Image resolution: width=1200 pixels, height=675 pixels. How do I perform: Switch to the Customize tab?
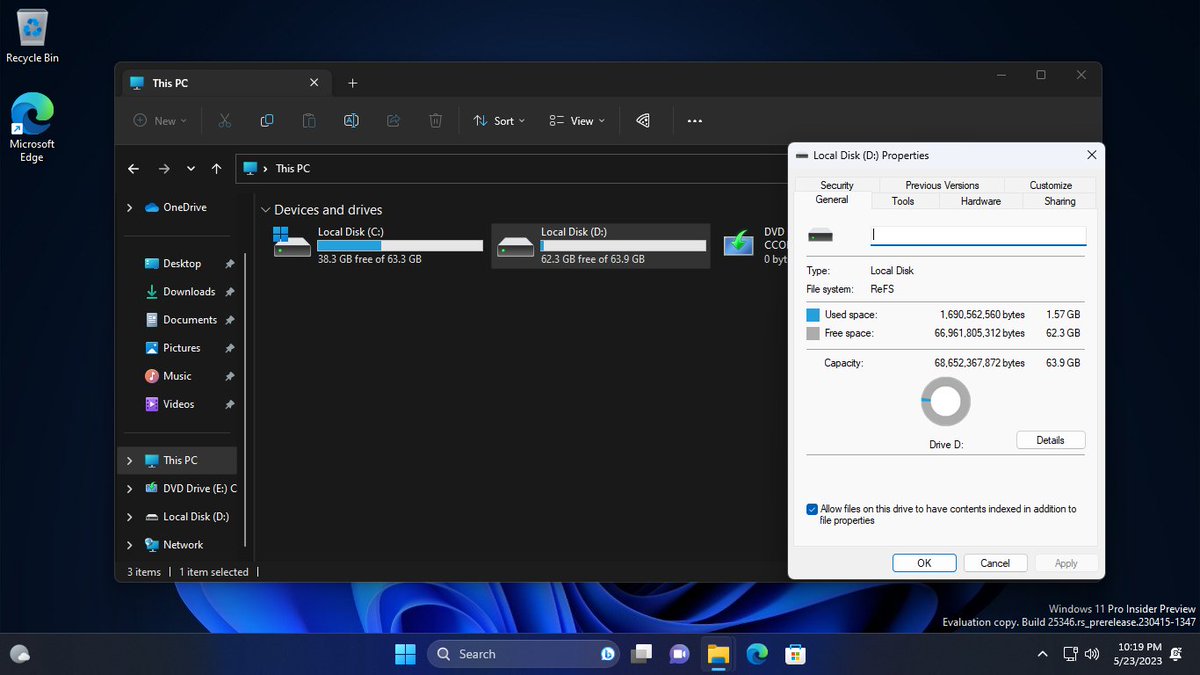(1051, 185)
